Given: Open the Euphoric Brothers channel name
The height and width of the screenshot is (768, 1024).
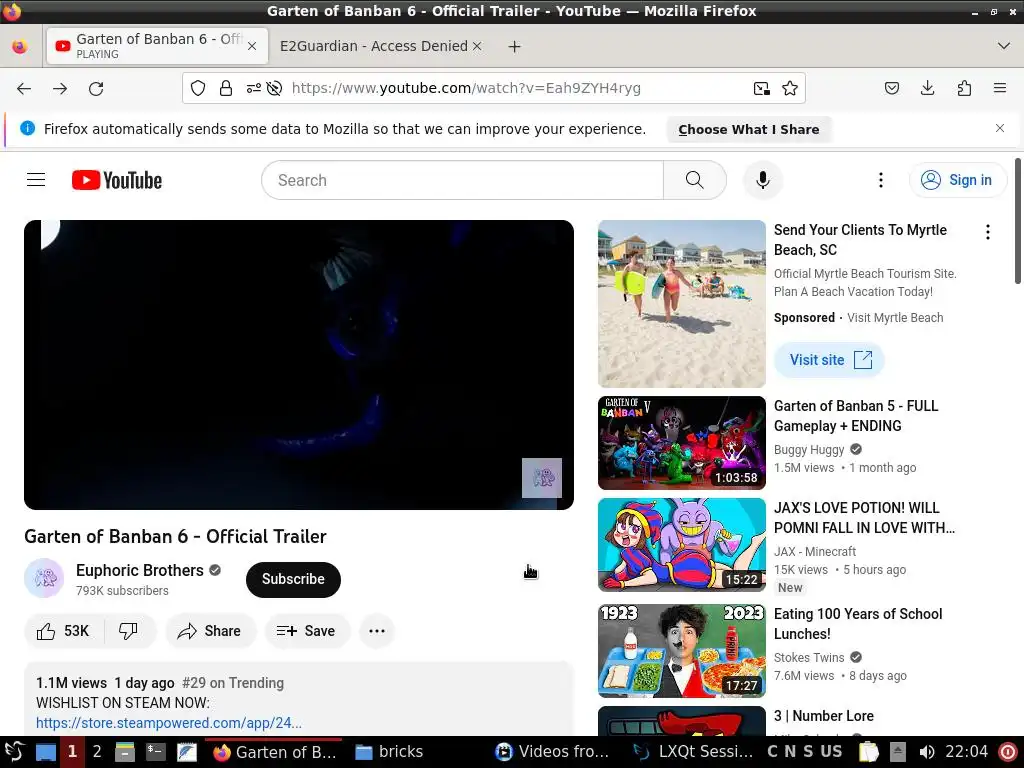Looking at the screenshot, I should pyautogui.click(x=140, y=570).
